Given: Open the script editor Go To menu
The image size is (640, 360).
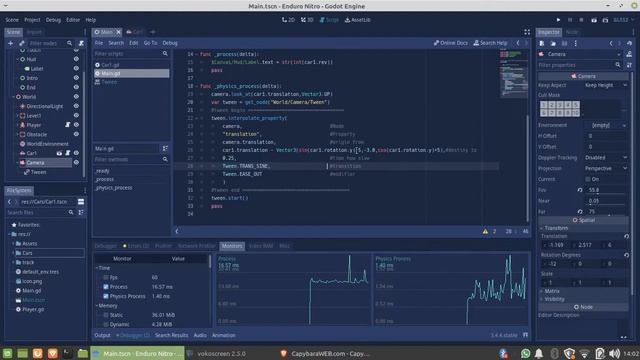Looking at the screenshot, I should tap(150, 43).
